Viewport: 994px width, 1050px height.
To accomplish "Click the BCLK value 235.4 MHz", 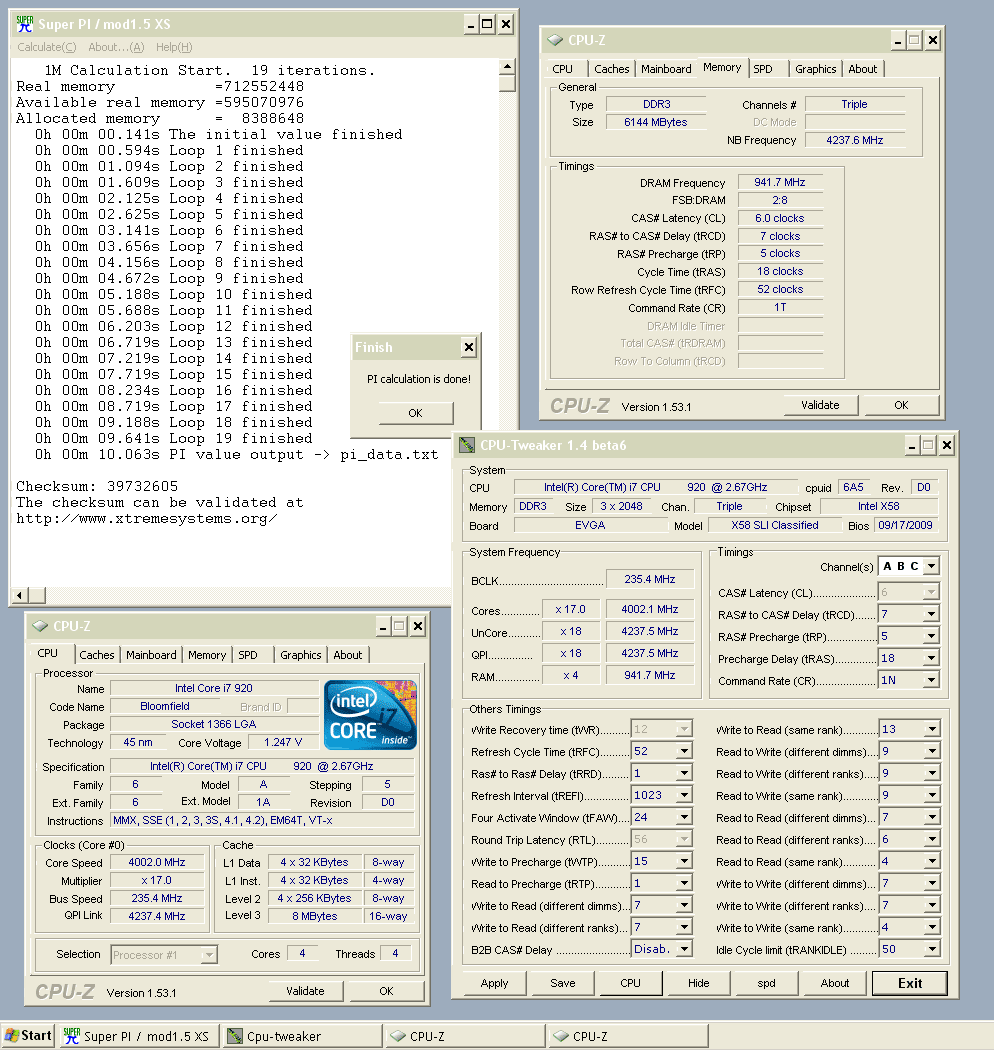I will pos(650,579).
